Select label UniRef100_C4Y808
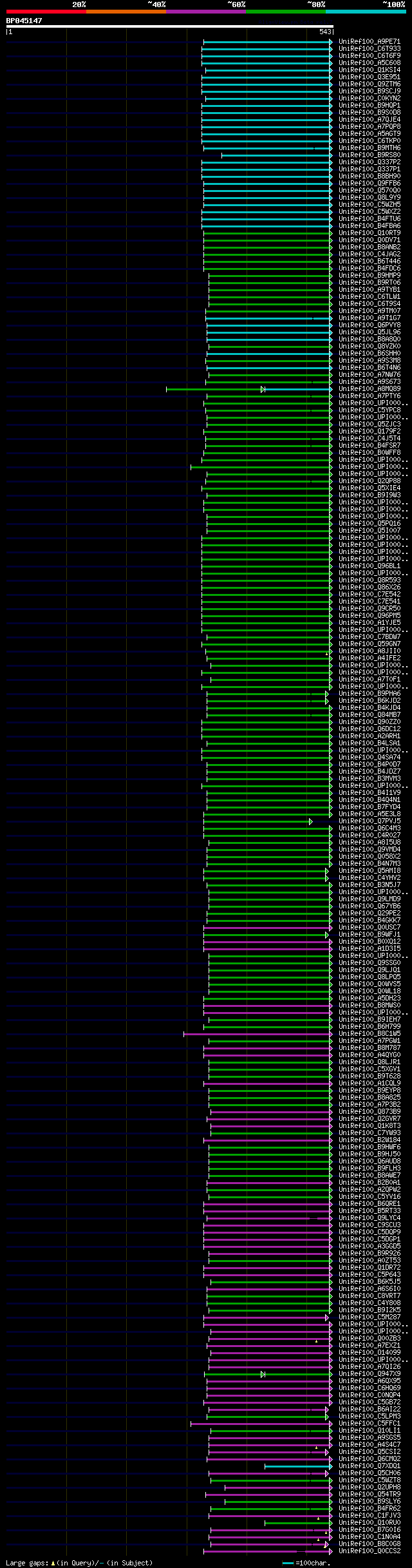This screenshot has height=1568, width=412. coord(370,1303)
